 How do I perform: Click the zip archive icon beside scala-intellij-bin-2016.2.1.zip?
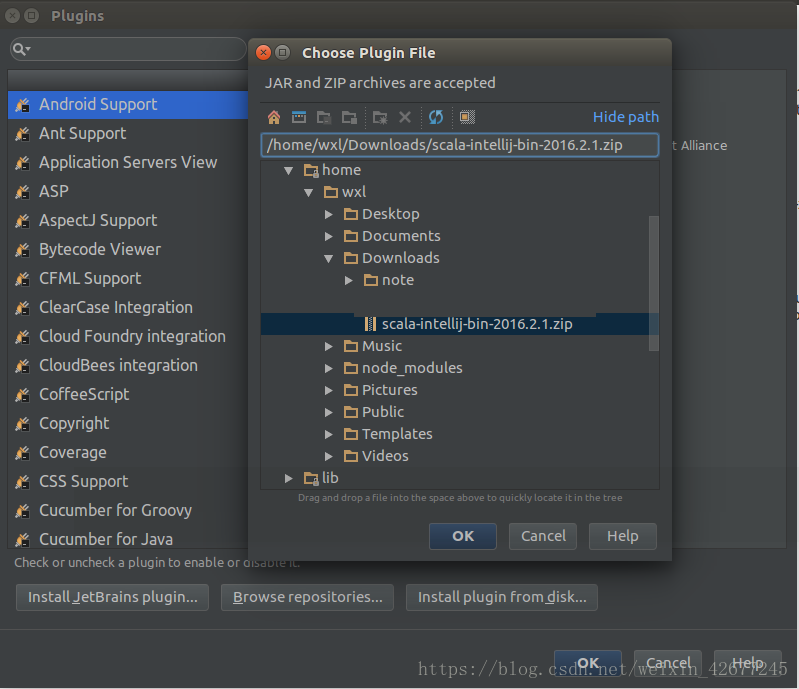[x=370, y=324]
